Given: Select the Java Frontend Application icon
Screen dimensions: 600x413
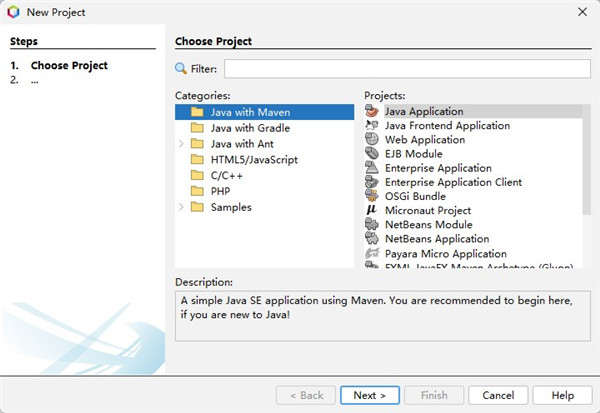Looking at the screenshot, I should pos(372,126).
